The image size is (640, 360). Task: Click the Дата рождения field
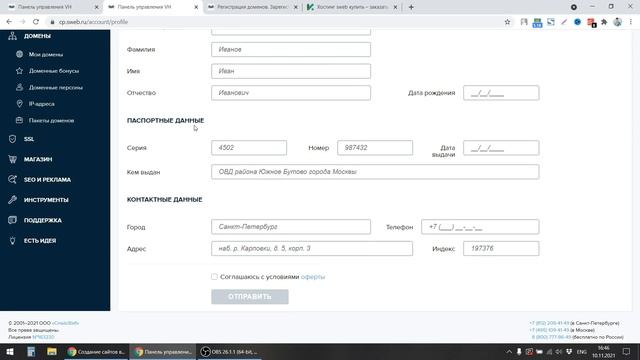coord(501,93)
